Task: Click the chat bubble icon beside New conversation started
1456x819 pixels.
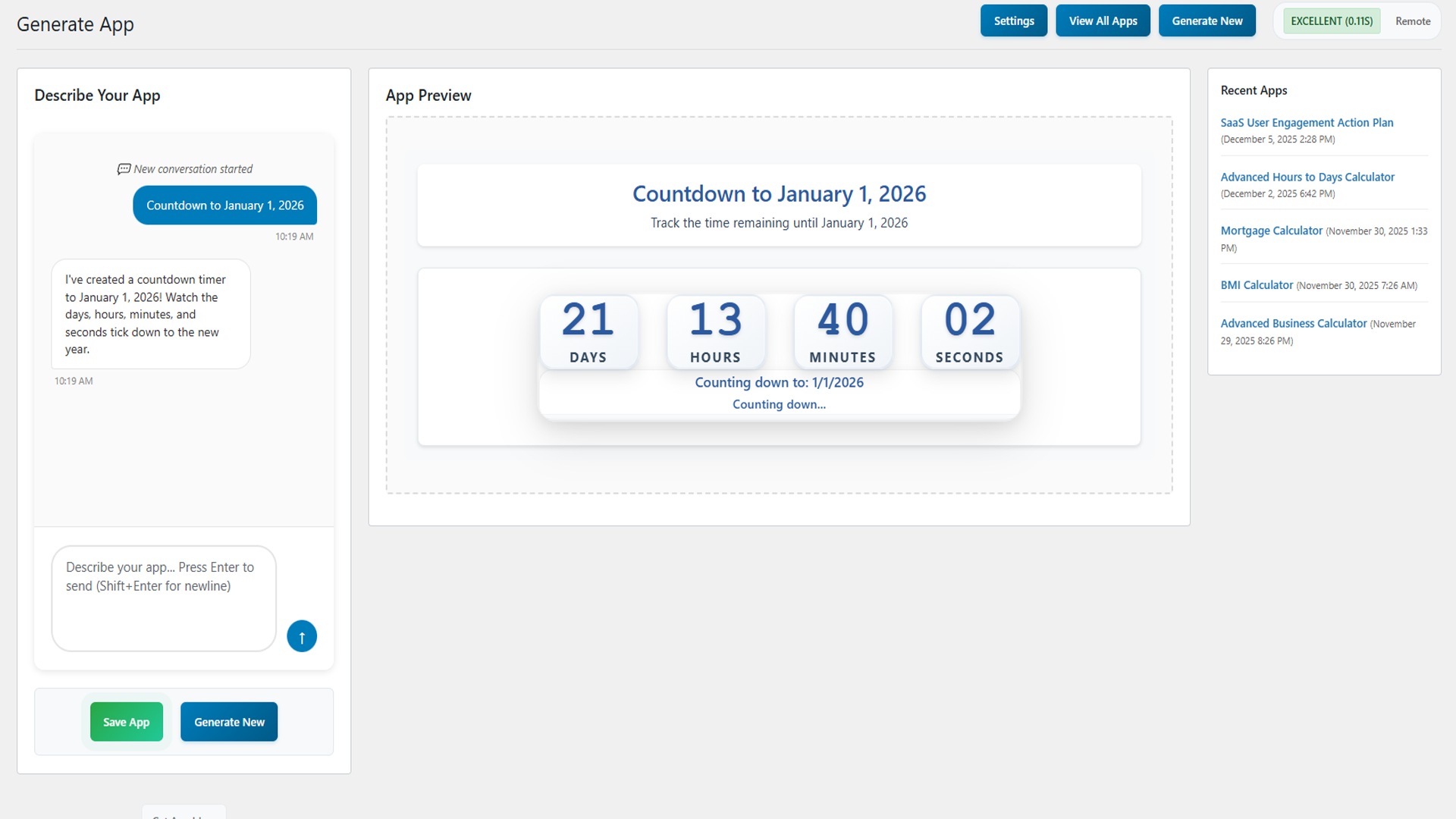Action: tap(124, 168)
